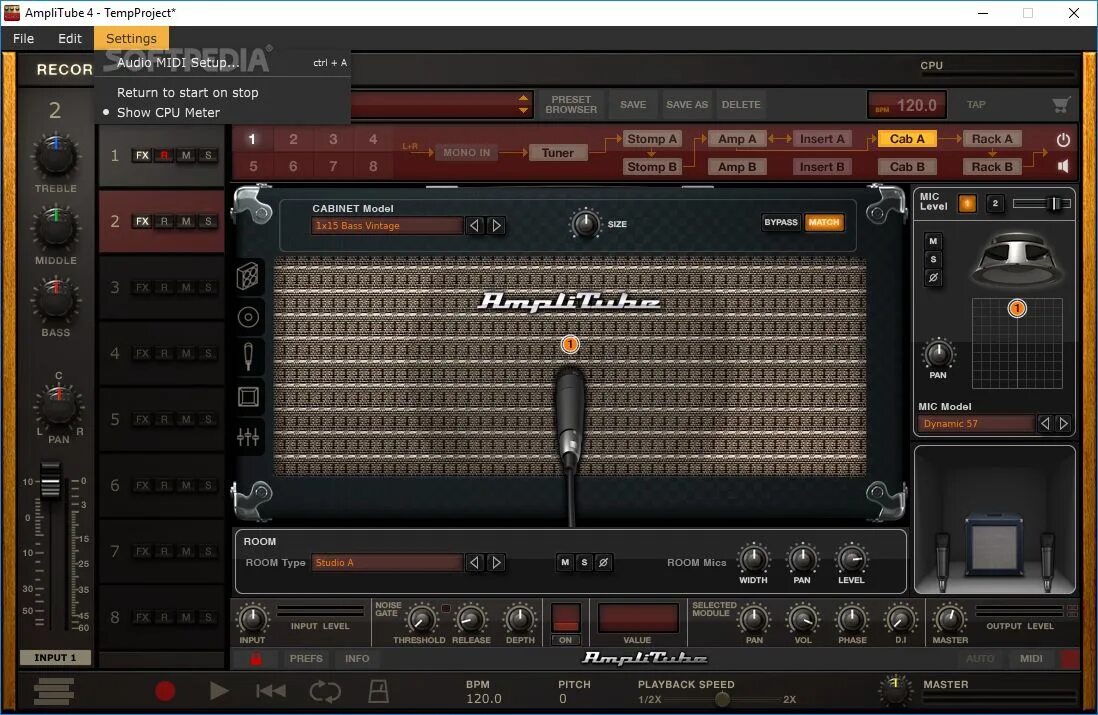Image resolution: width=1098 pixels, height=715 pixels.
Task: Open the Preset Browser
Action: 571,103
